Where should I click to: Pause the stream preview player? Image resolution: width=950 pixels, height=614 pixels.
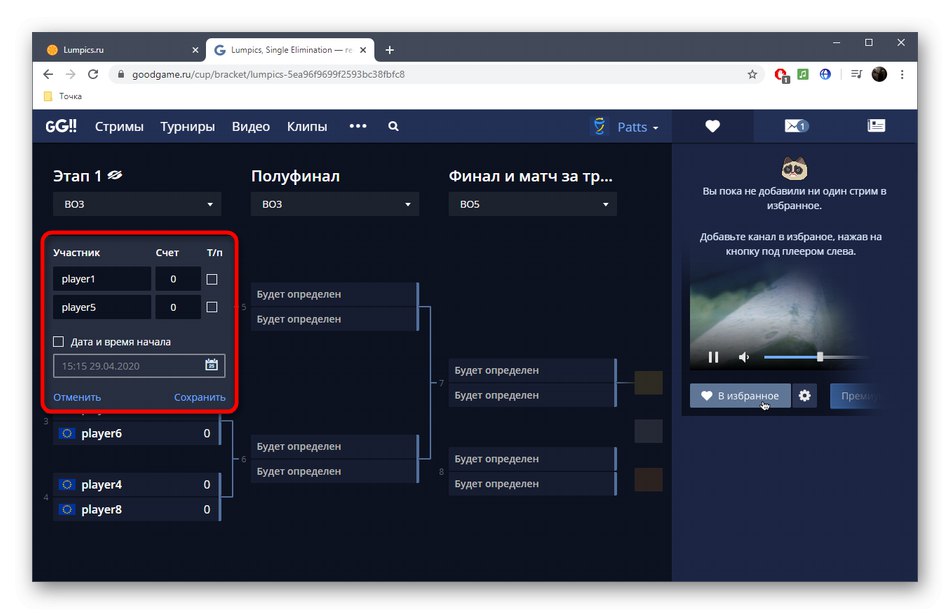(x=714, y=357)
